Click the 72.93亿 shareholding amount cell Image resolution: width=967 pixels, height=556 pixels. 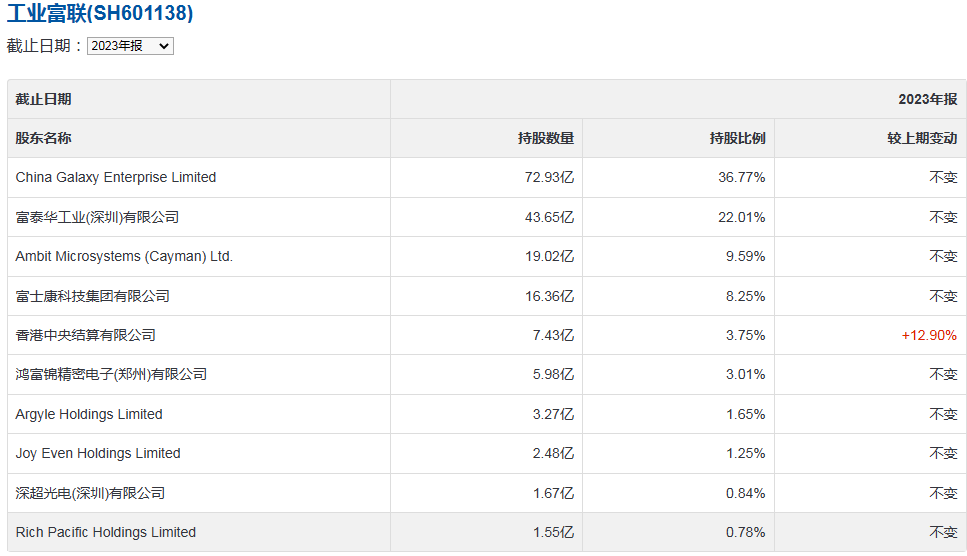coord(552,177)
